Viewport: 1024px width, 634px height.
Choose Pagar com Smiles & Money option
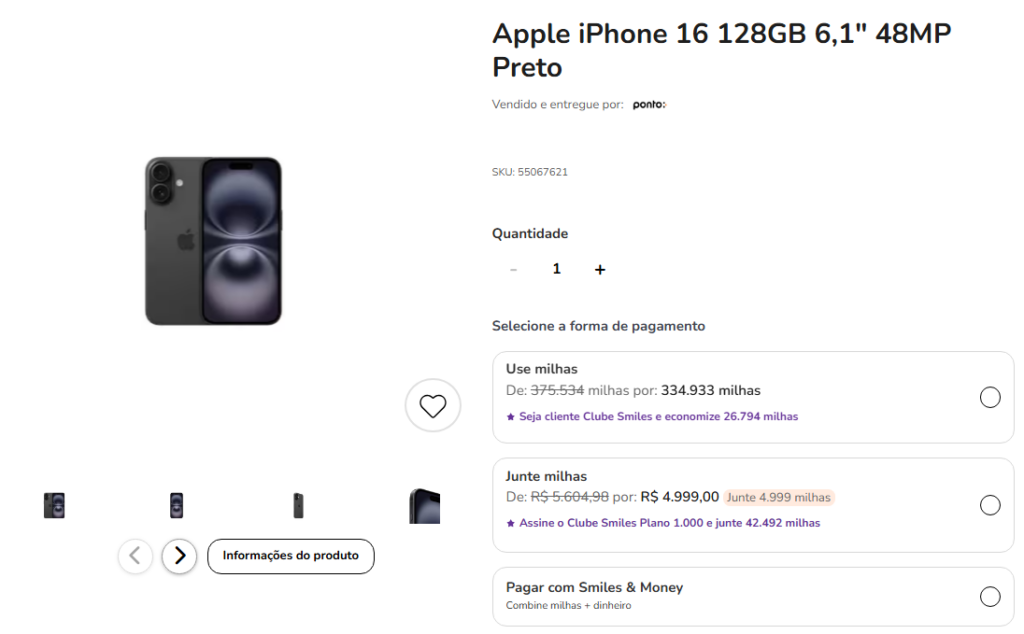point(989,597)
